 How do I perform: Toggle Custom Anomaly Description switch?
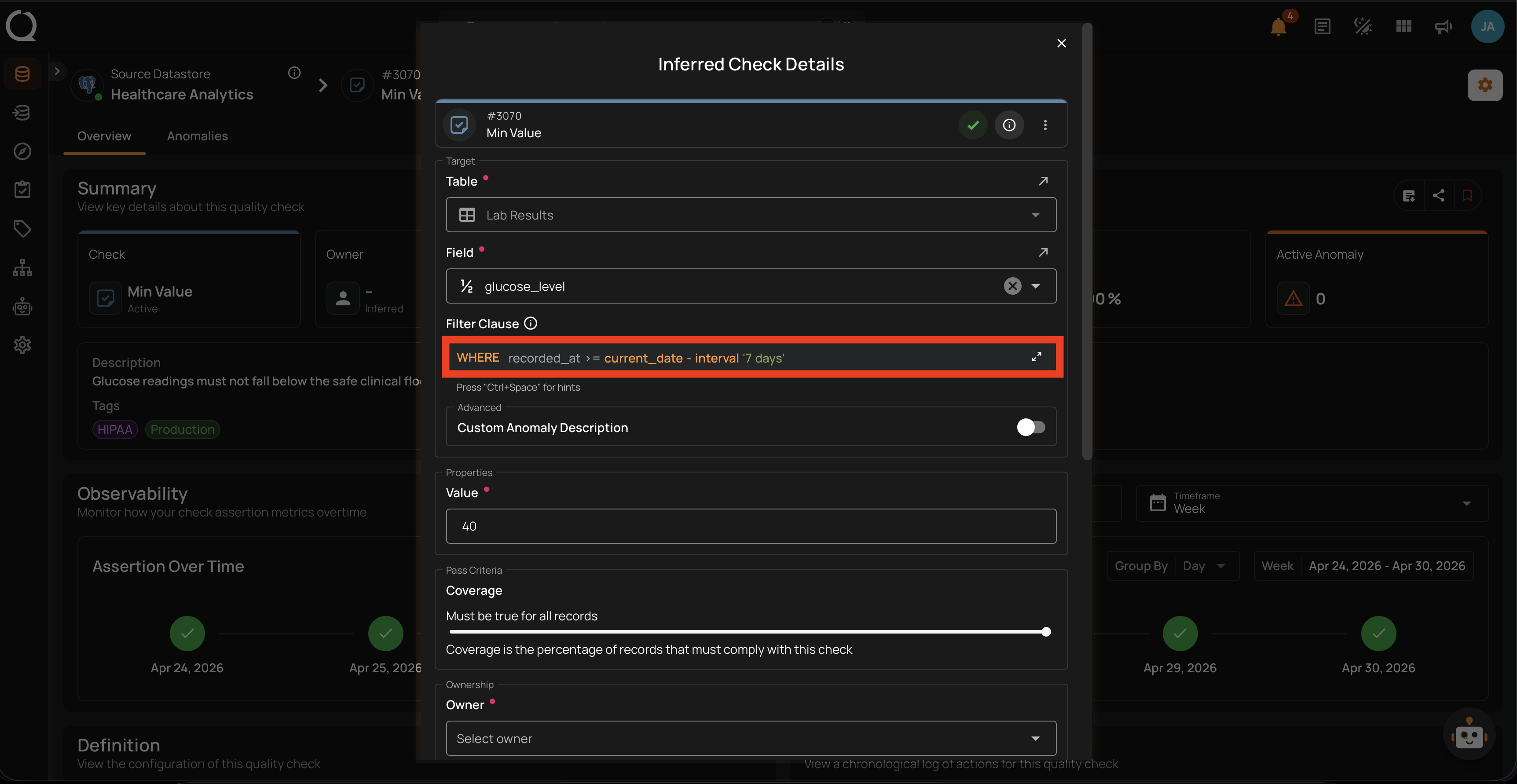(x=1030, y=427)
